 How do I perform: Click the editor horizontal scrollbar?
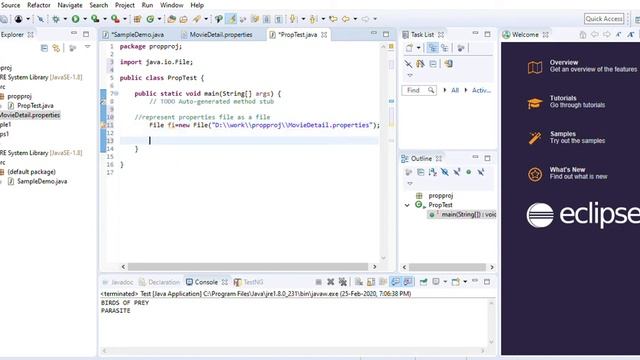click(x=249, y=267)
